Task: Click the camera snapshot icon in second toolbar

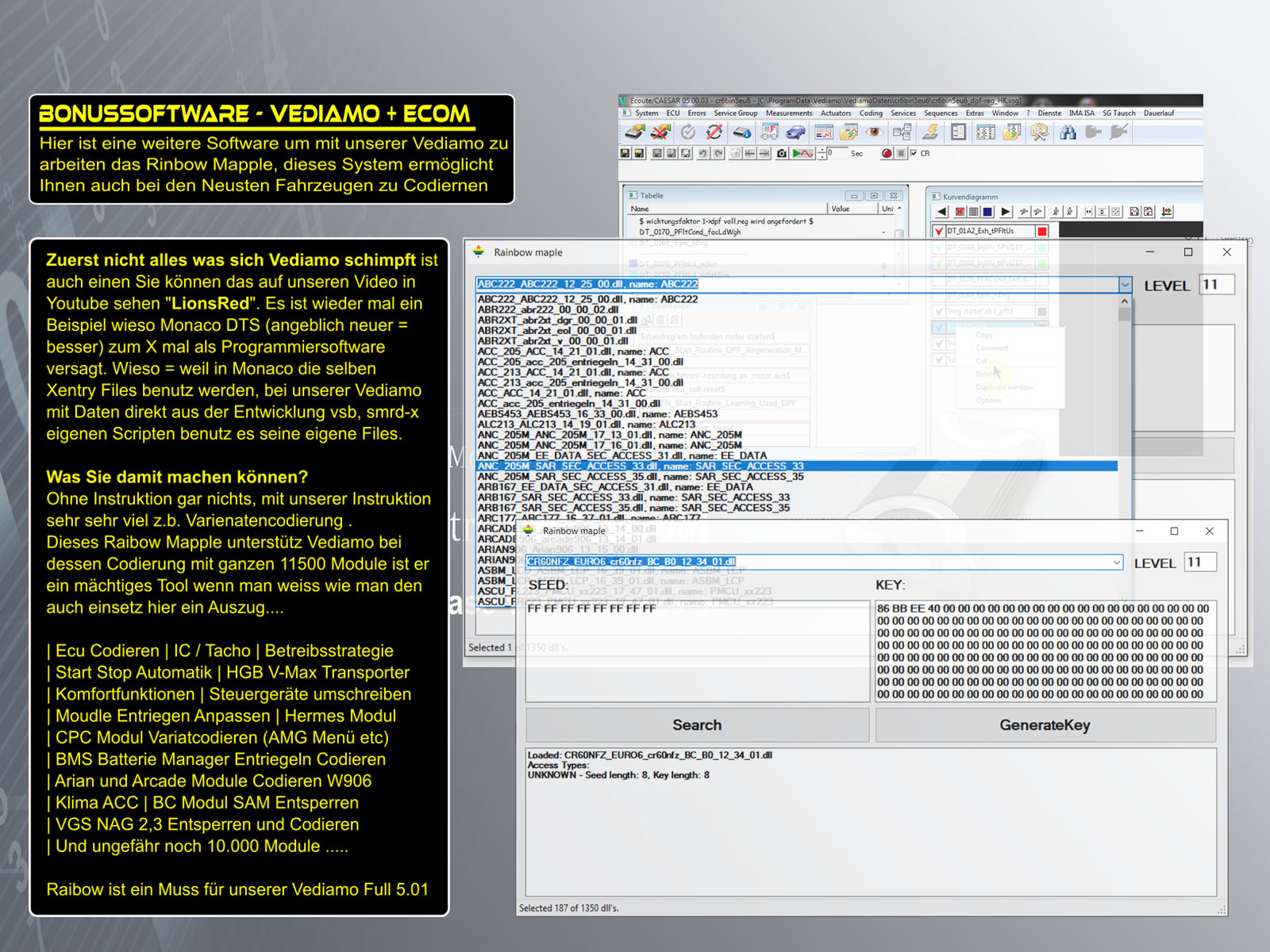Action: 781,153
